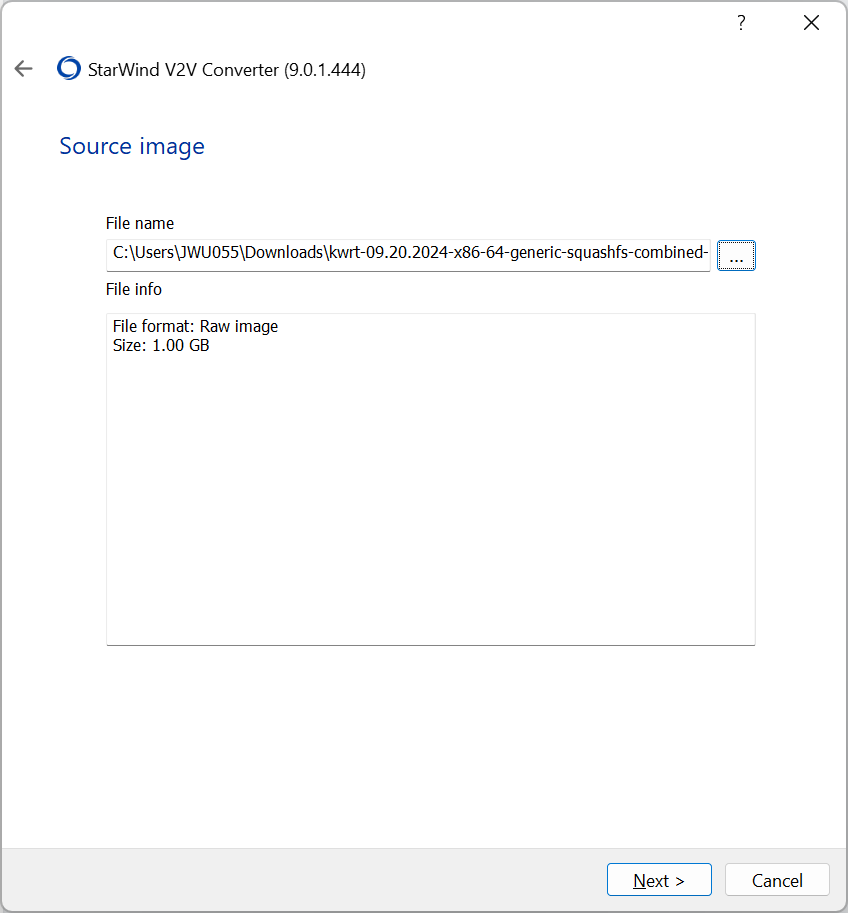Screen dimensions: 848x913
Task: Click into the File name path field
Action: [x=408, y=254]
